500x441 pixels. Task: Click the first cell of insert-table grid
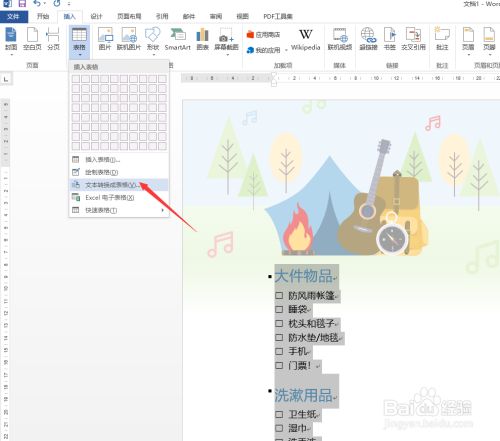[76, 79]
